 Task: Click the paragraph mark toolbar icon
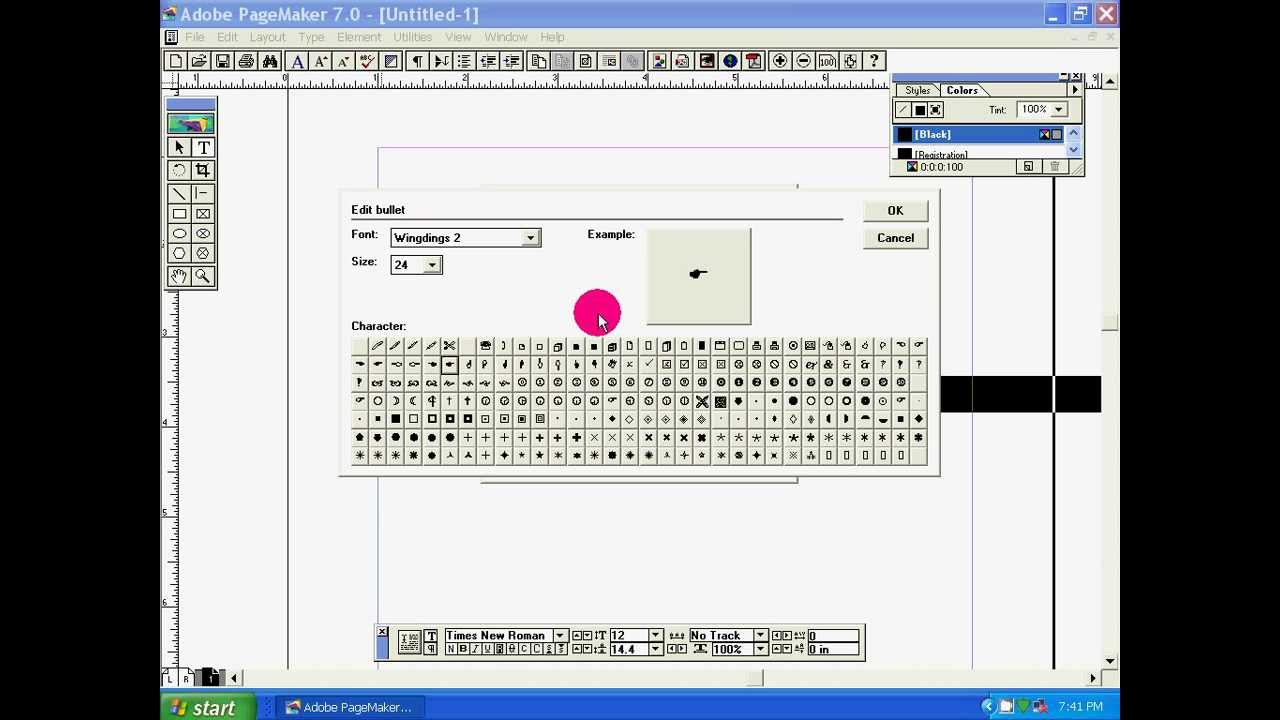click(x=417, y=61)
